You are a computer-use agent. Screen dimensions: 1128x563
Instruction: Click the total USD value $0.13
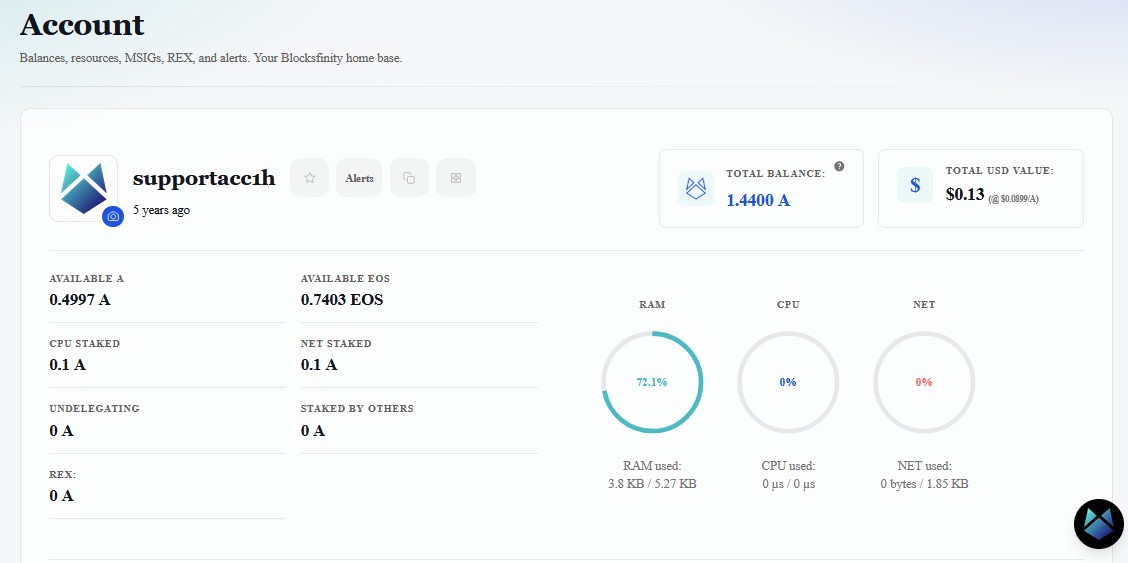(965, 193)
